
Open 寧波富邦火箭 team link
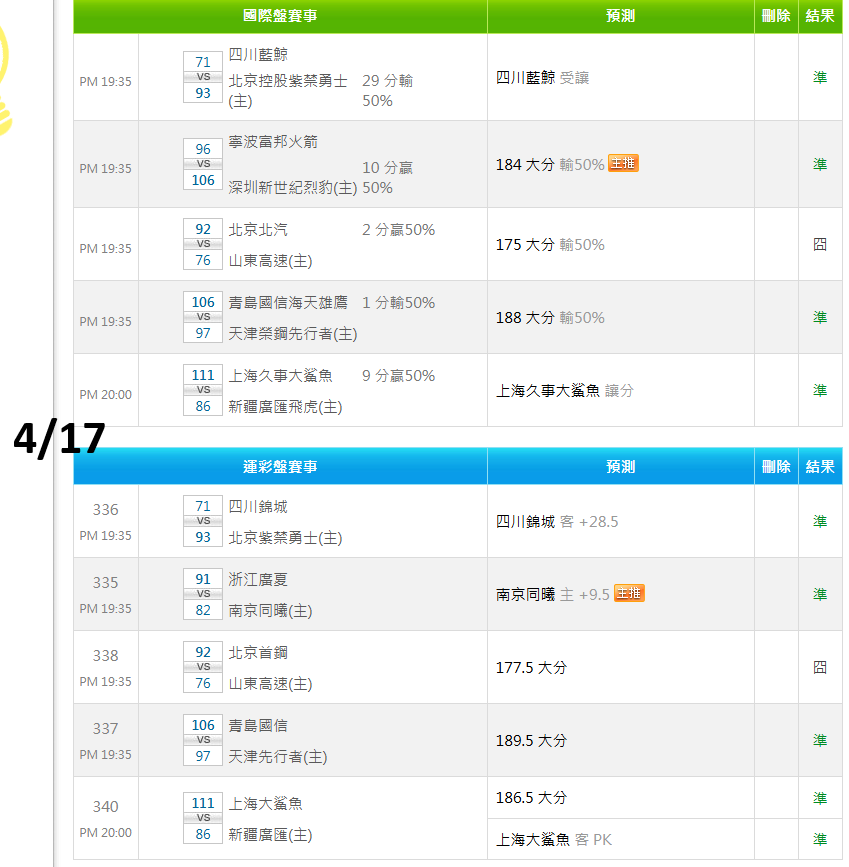pos(273,142)
